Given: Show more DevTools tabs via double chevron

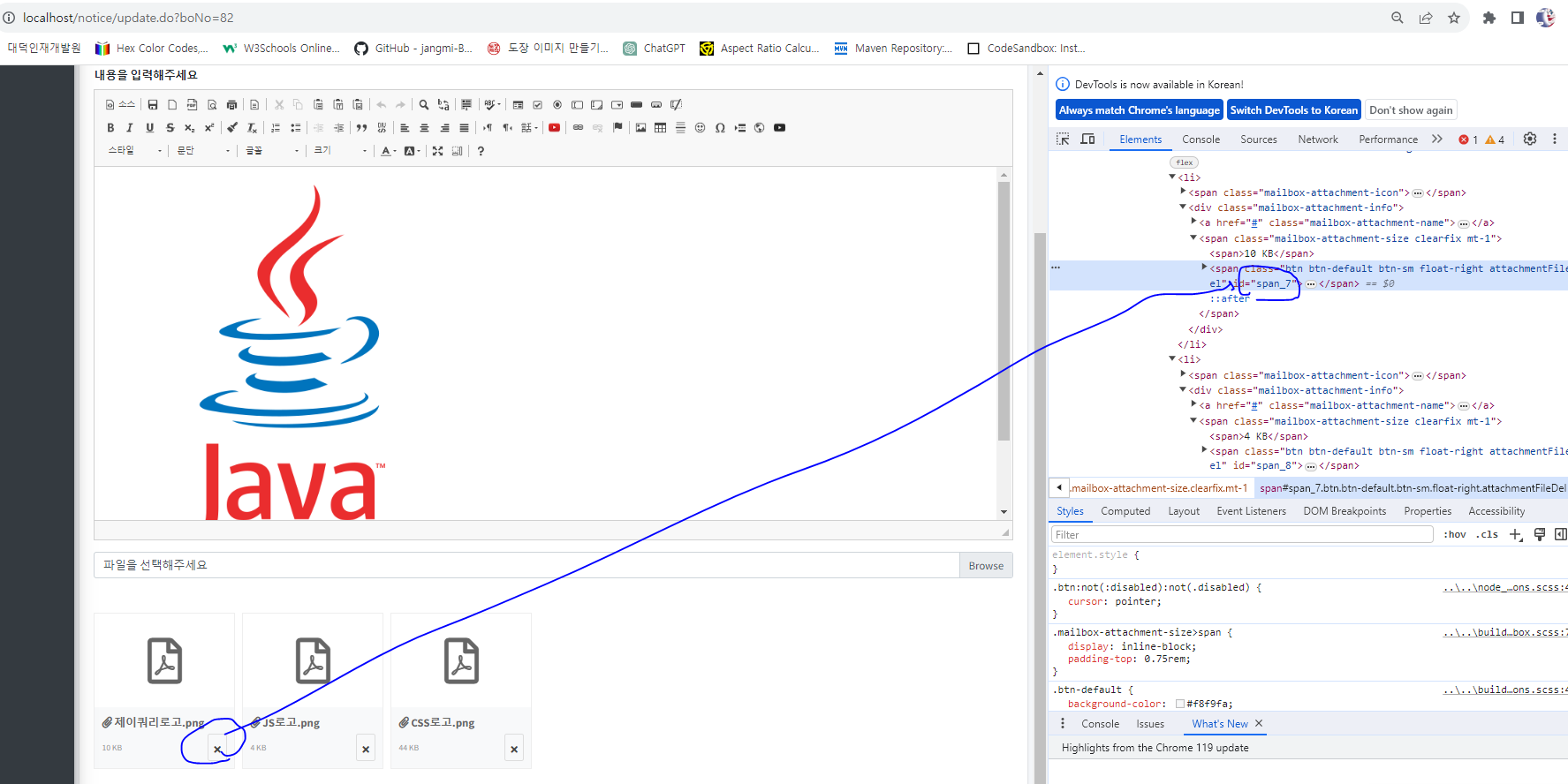Looking at the screenshot, I should 1437,139.
